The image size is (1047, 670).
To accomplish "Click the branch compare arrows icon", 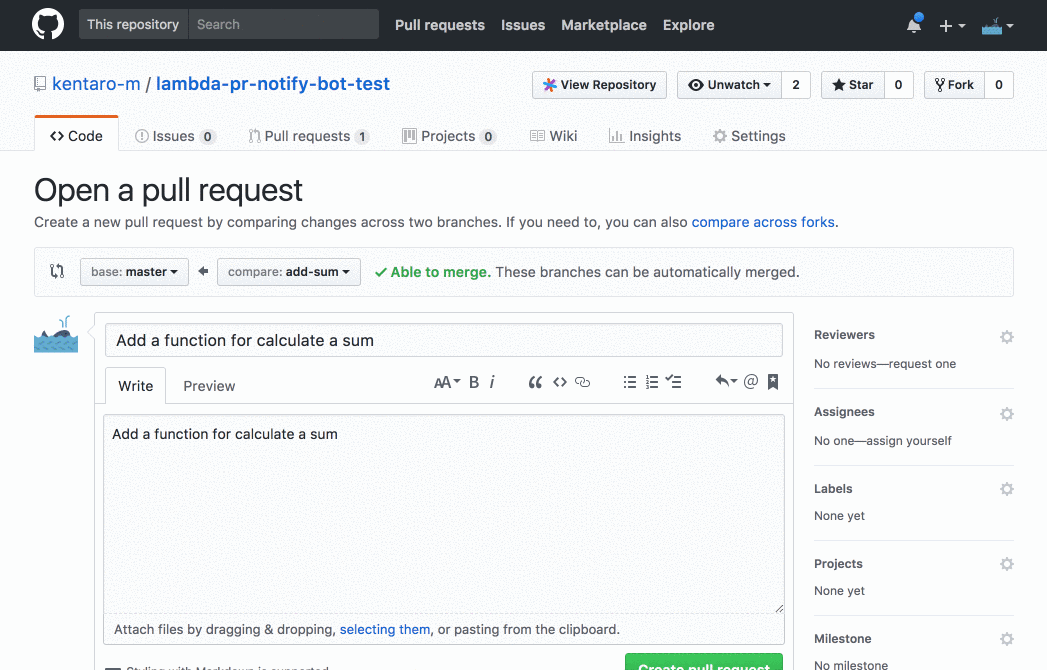I will pos(57,271).
